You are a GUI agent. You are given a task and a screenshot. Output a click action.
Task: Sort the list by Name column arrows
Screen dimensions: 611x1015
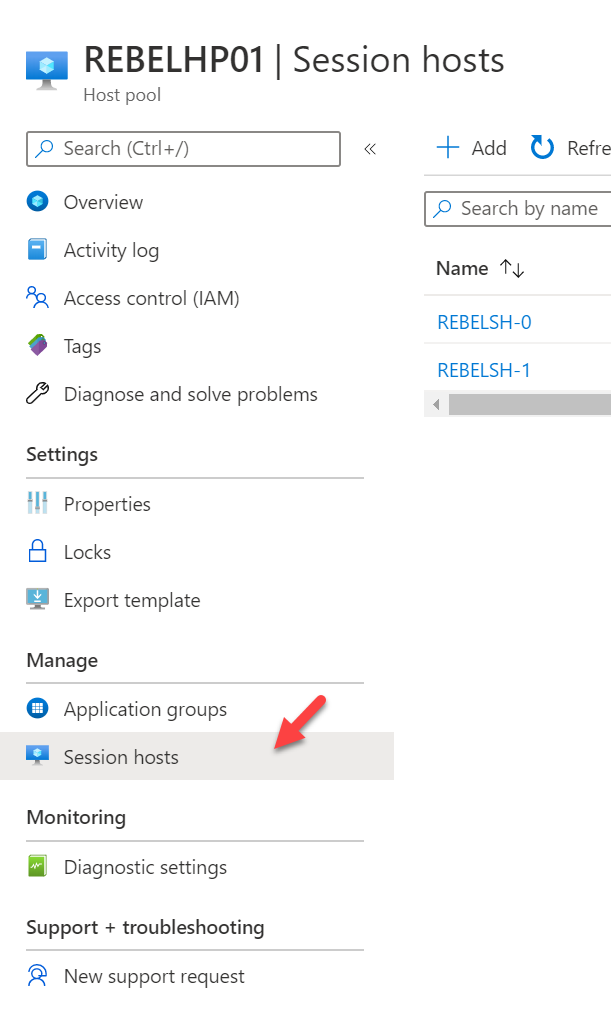click(512, 268)
